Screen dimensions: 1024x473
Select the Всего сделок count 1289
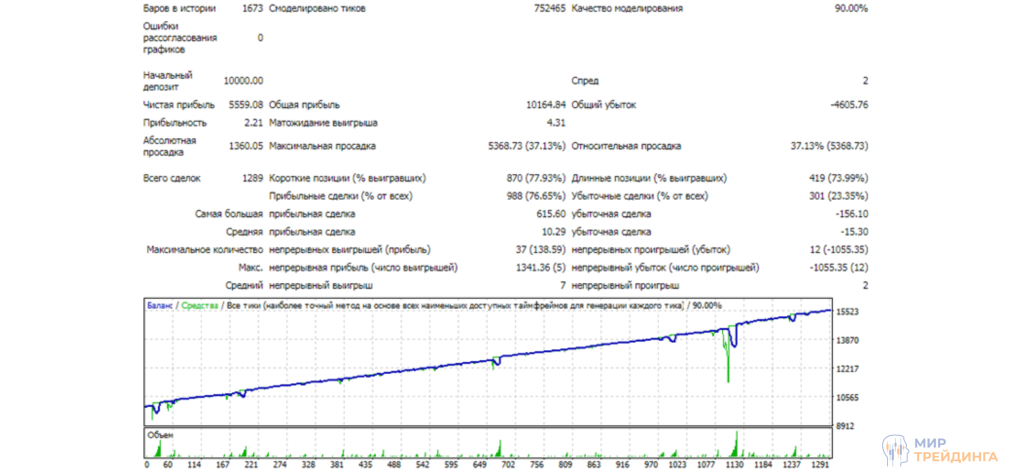pyautogui.click(x=250, y=178)
